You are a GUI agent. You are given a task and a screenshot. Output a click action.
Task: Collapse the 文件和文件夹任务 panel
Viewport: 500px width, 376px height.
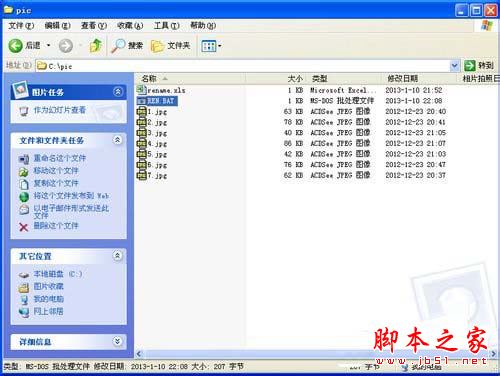click(x=118, y=140)
